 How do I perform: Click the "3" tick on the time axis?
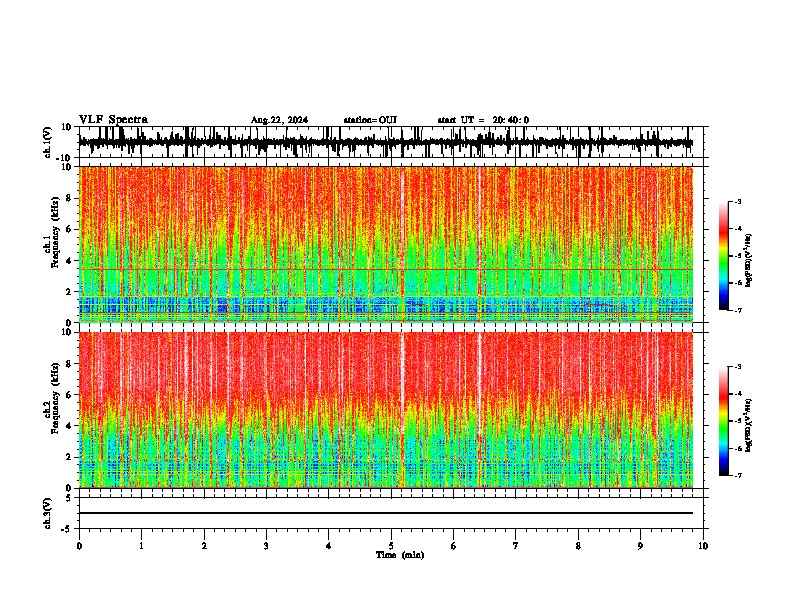tap(266, 546)
